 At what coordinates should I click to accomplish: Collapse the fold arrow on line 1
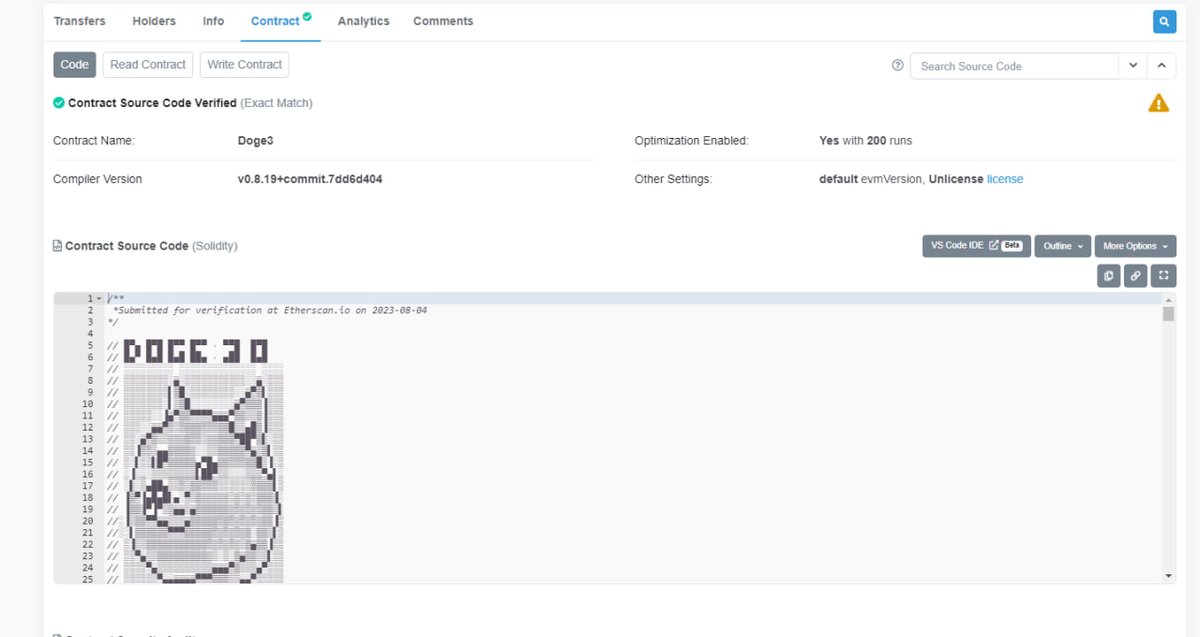click(99, 299)
